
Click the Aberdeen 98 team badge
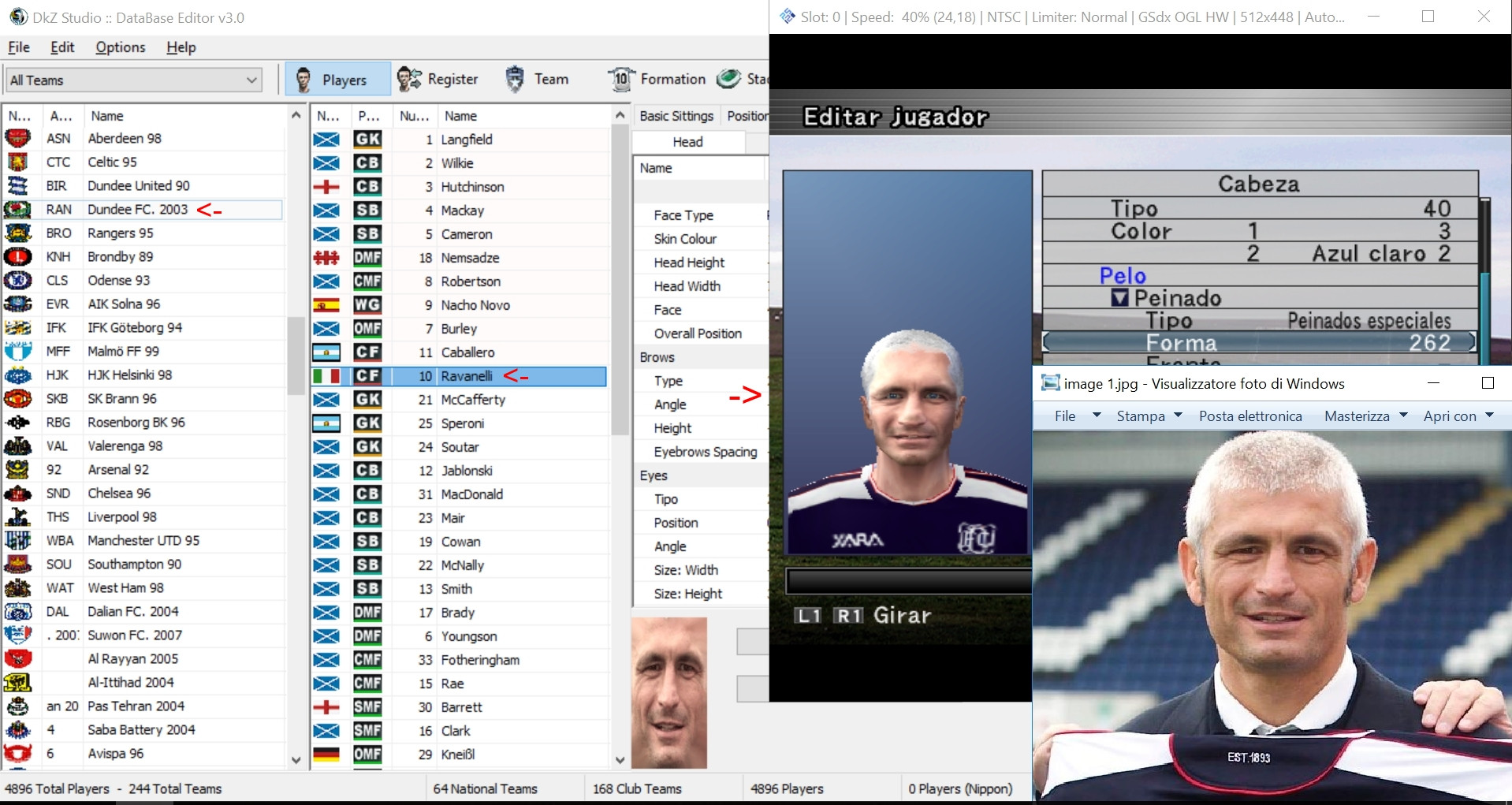coord(17,139)
